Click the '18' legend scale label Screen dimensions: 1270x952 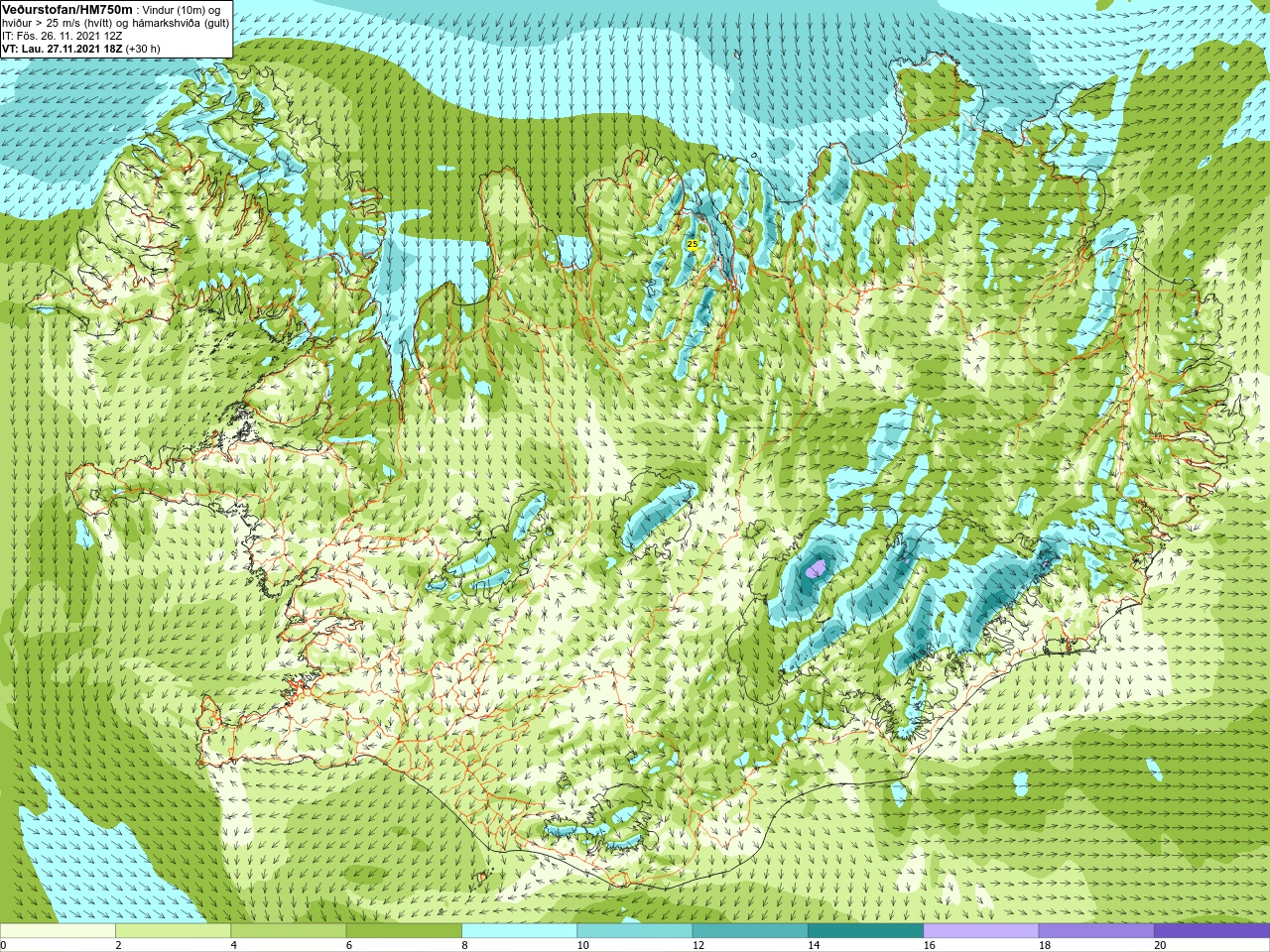[1045, 945]
